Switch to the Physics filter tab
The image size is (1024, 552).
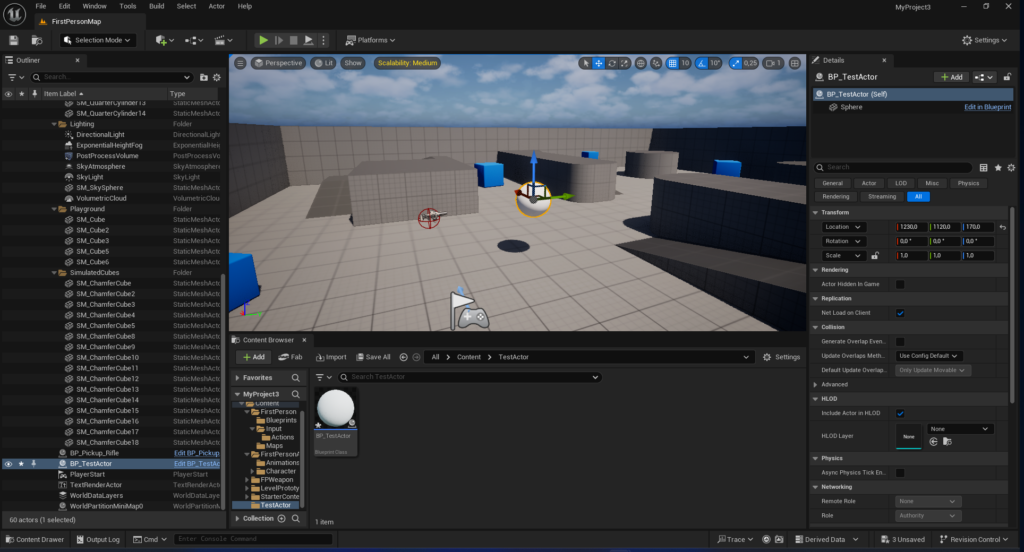(967, 183)
